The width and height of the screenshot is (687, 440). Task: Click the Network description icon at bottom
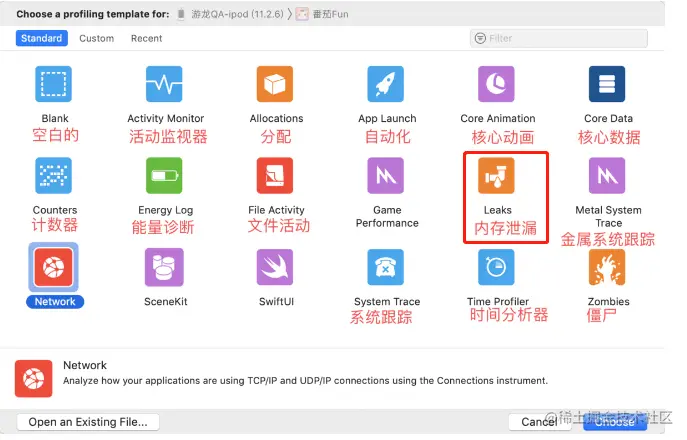pos(33,378)
